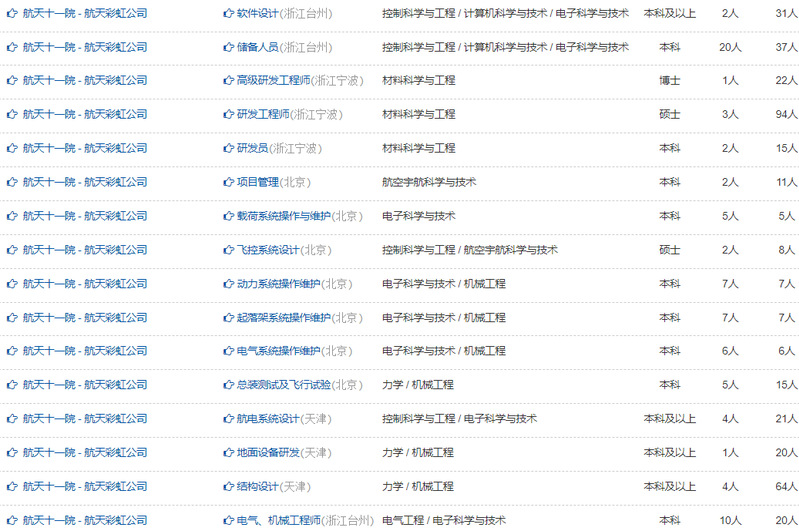The height and width of the screenshot is (531, 799).
Task: Open 航天十一院 - 航天彩虹公司 in 载荷系统操作与维护 row
Action: pyautogui.click(x=85, y=216)
